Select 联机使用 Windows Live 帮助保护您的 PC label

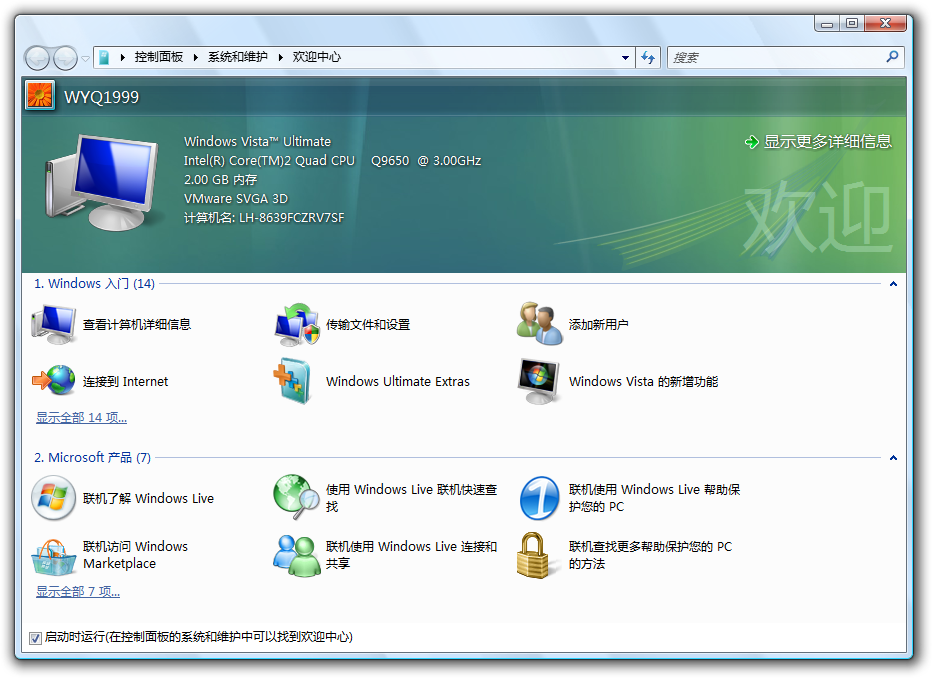point(654,498)
